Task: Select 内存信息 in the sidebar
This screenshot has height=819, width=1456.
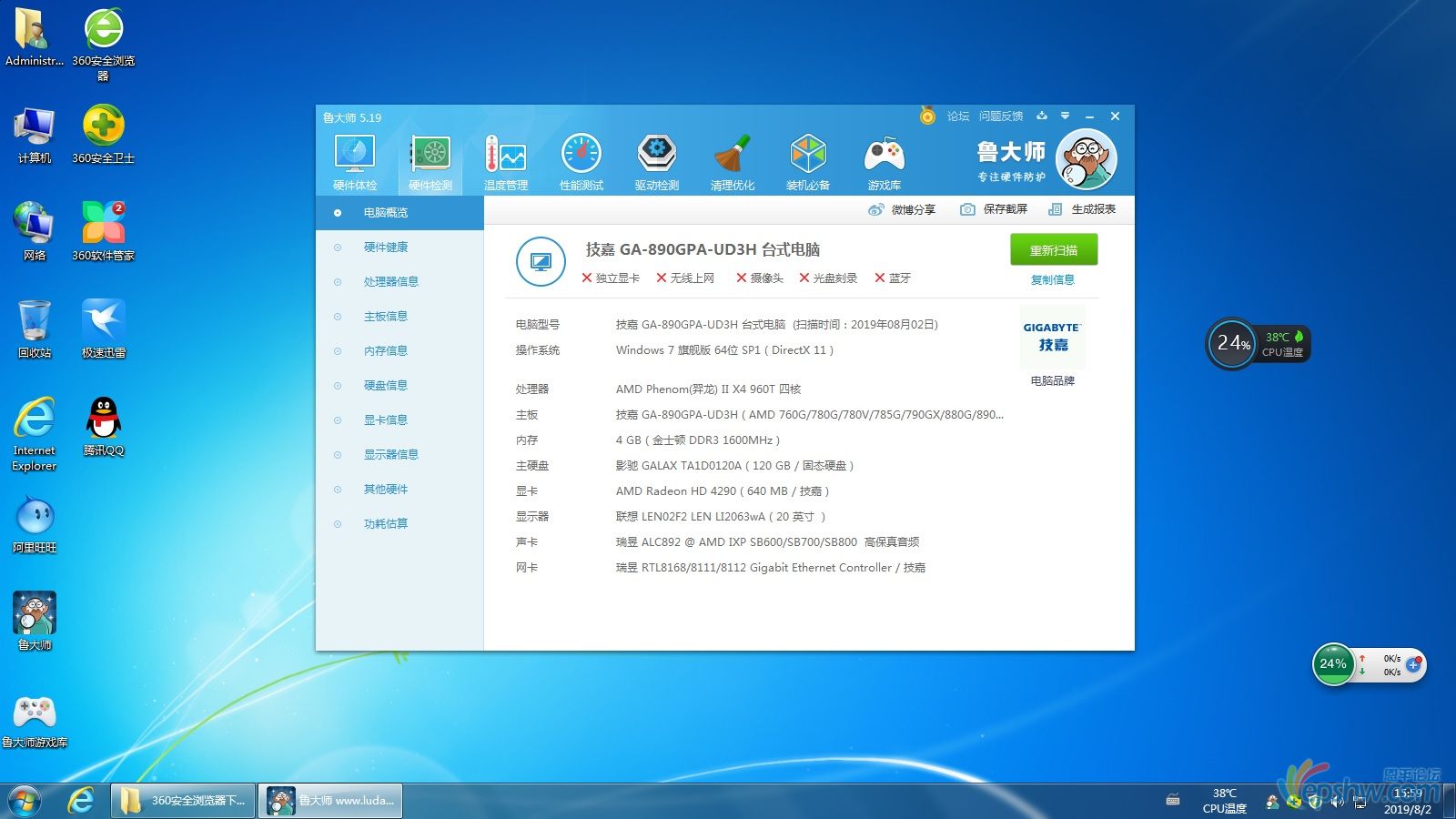Action: click(x=399, y=351)
